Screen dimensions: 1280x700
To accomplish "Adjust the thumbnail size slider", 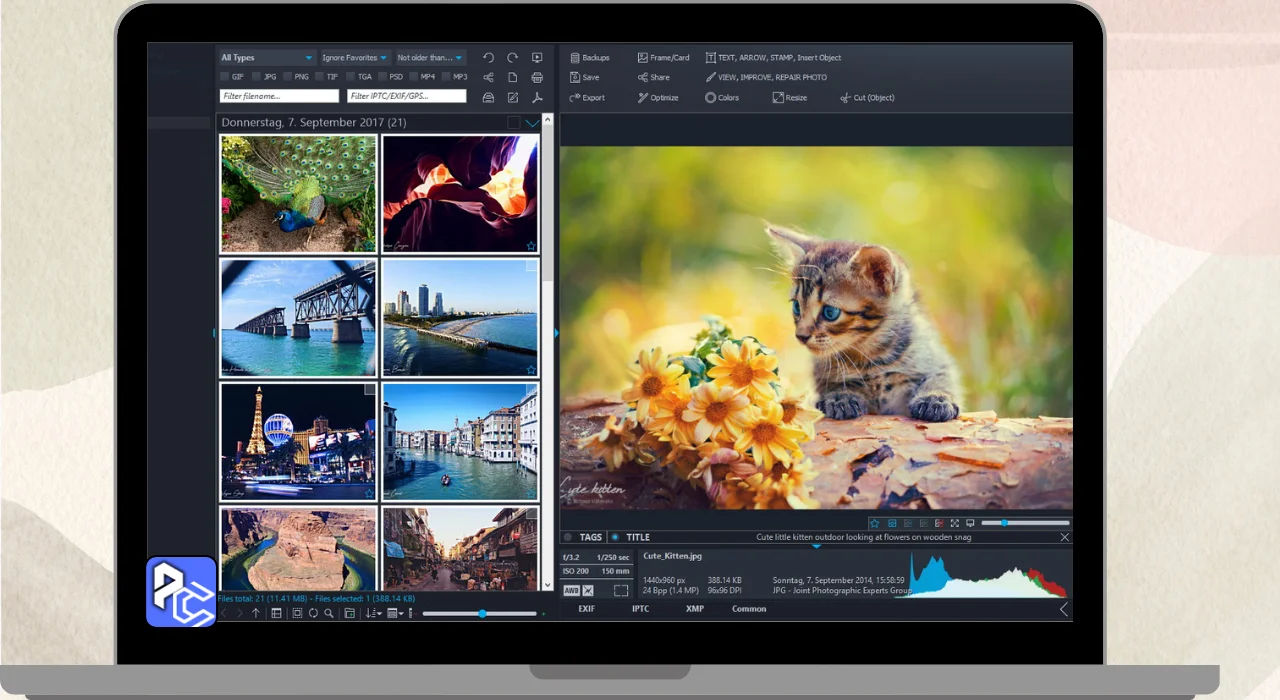I will [x=482, y=613].
